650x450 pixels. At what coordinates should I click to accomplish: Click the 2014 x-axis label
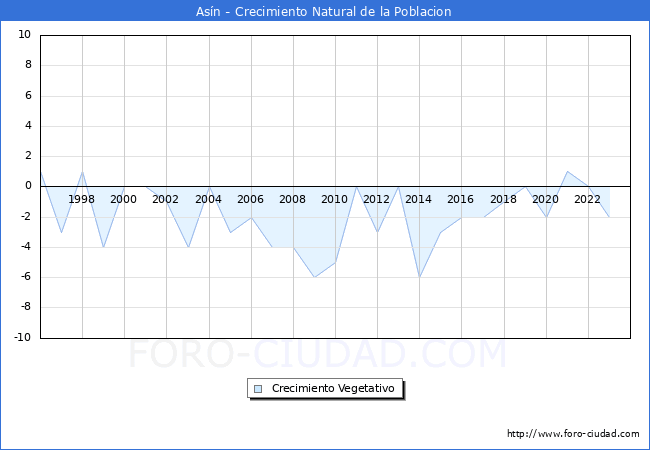point(418,199)
